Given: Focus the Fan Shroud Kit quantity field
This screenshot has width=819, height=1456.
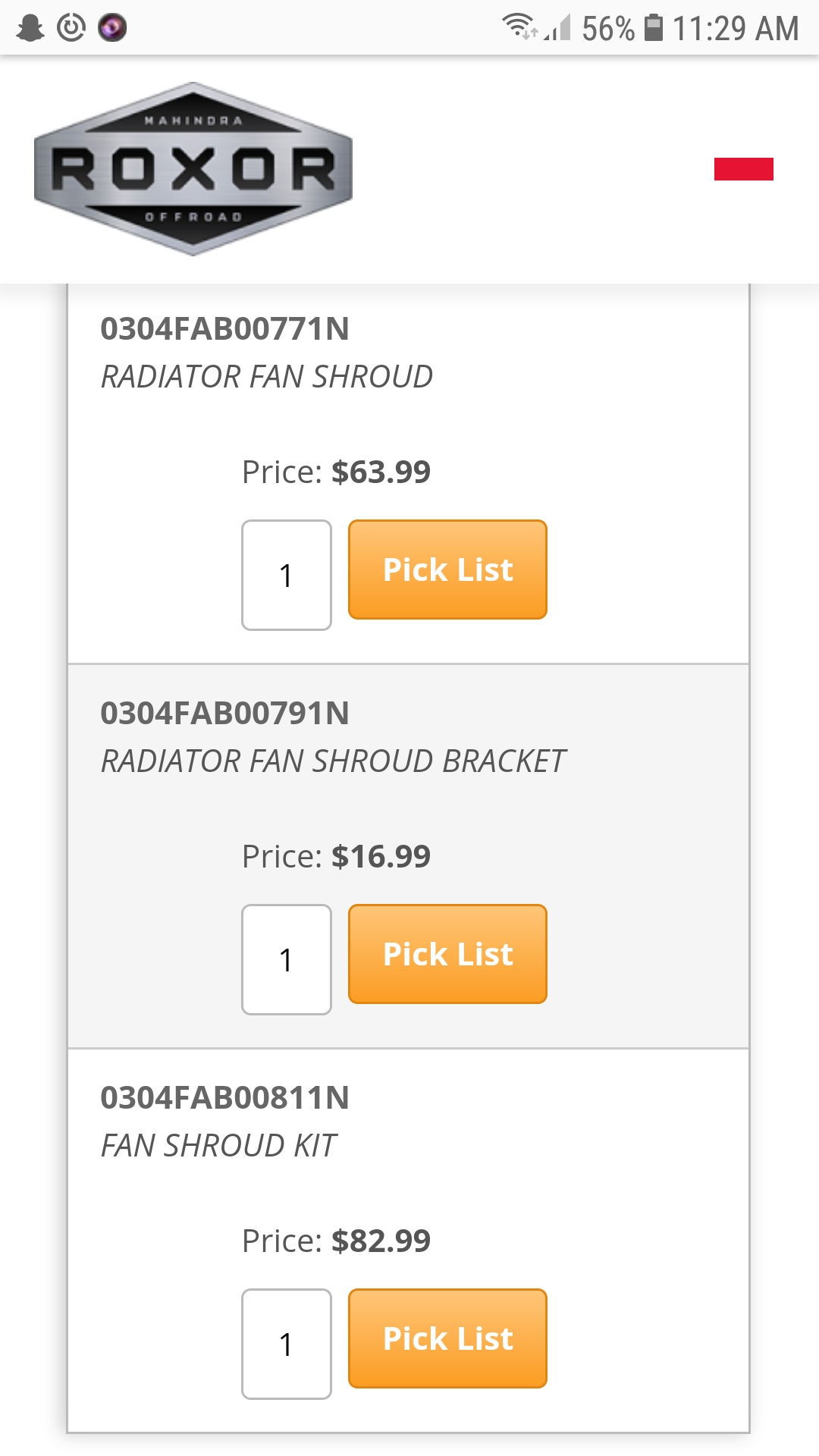Looking at the screenshot, I should tap(287, 1344).
